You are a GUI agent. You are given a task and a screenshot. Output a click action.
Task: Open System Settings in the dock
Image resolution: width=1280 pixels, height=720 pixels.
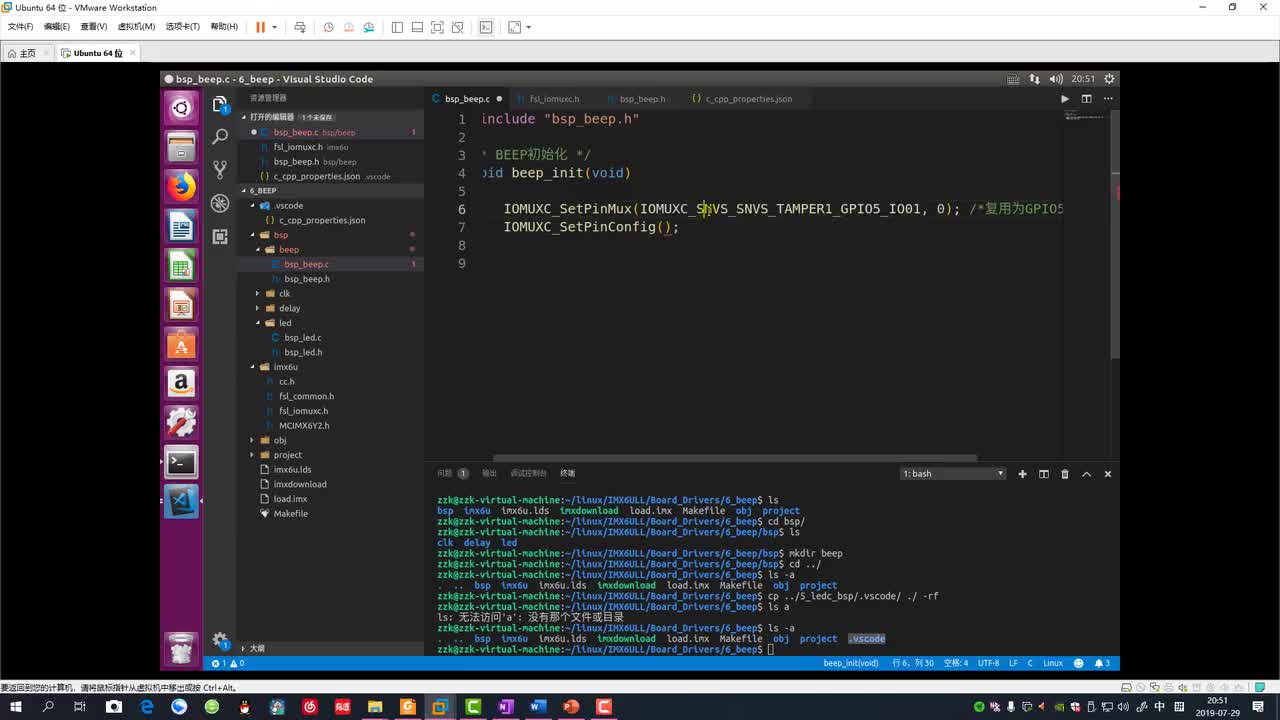[x=181, y=422]
